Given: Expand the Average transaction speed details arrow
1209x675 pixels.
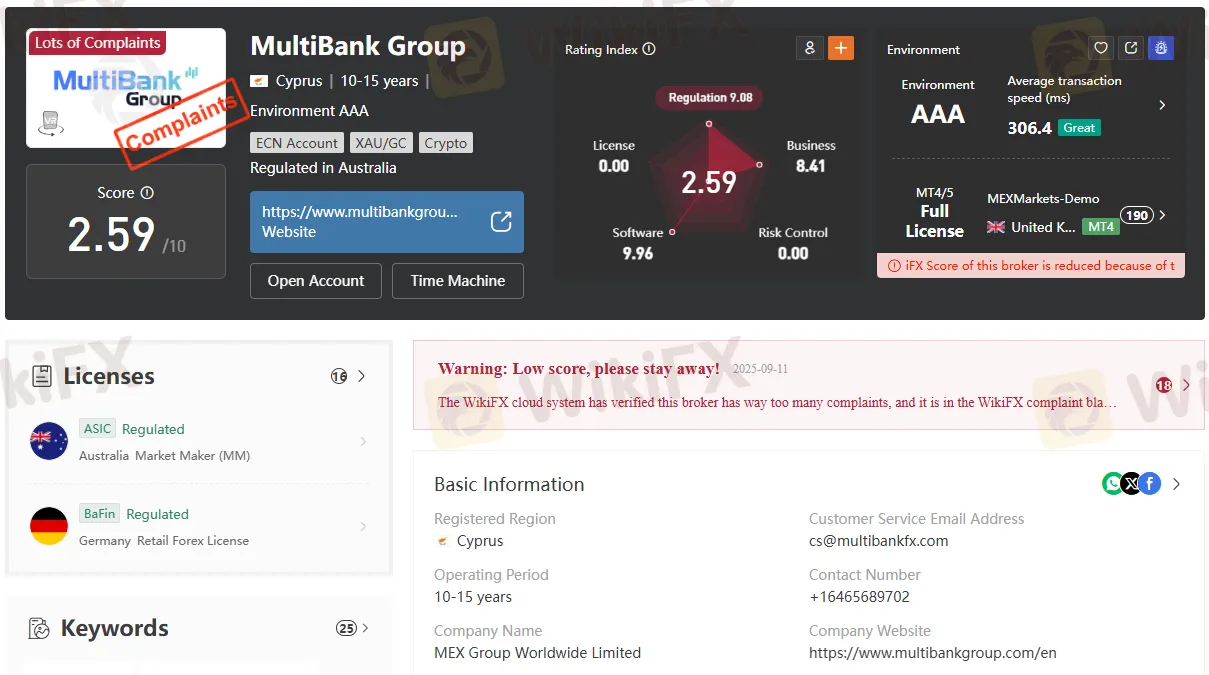Looking at the screenshot, I should (1162, 105).
